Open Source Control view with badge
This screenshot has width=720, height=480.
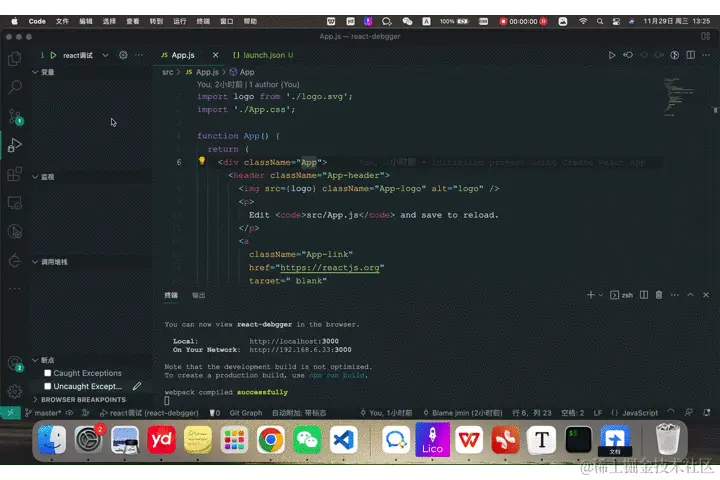pyautogui.click(x=15, y=116)
